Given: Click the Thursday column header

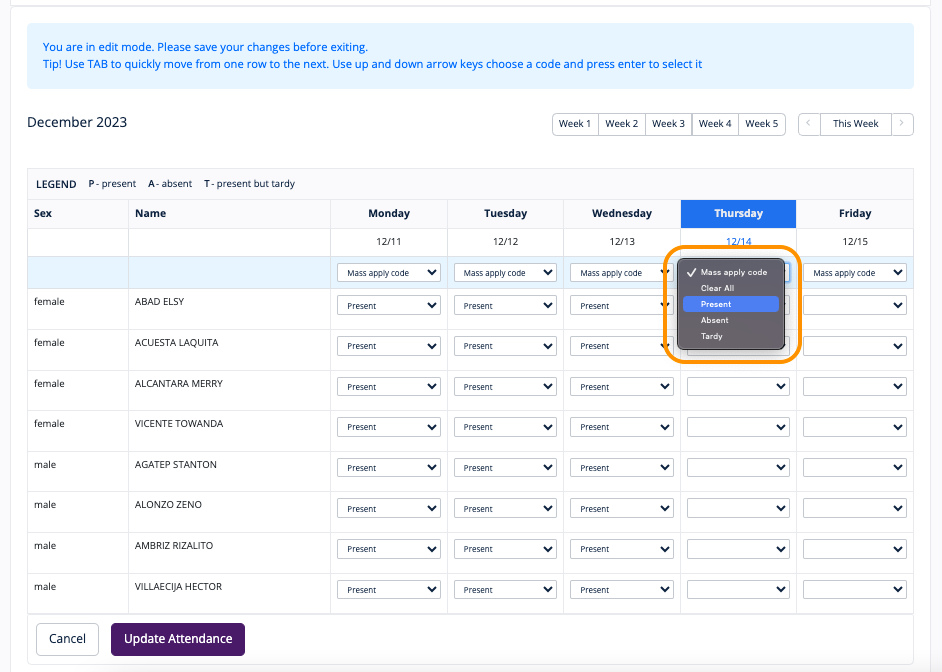Looking at the screenshot, I should pyautogui.click(x=738, y=213).
